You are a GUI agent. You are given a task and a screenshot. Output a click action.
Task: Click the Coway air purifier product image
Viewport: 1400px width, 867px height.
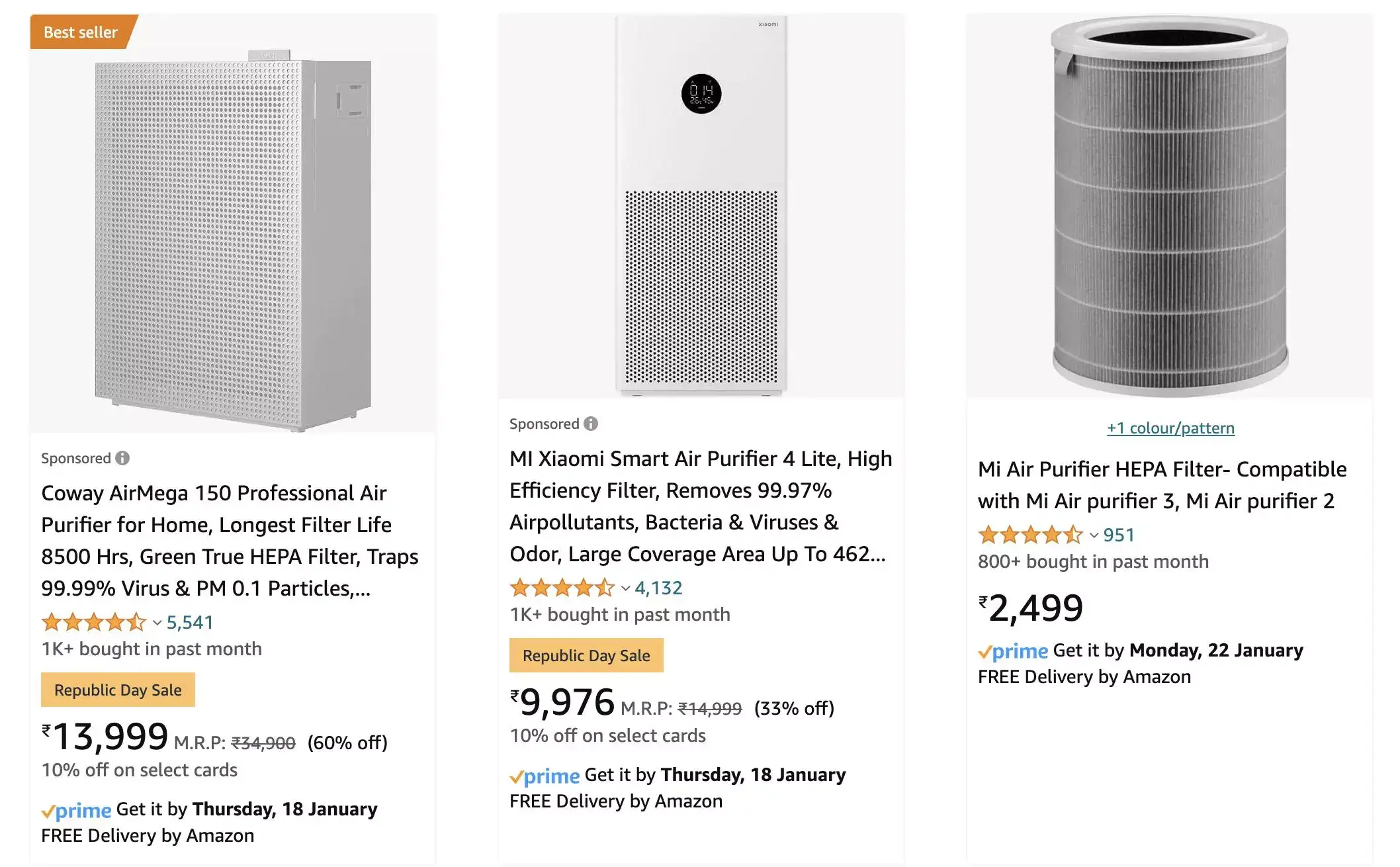click(x=233, y=245)
